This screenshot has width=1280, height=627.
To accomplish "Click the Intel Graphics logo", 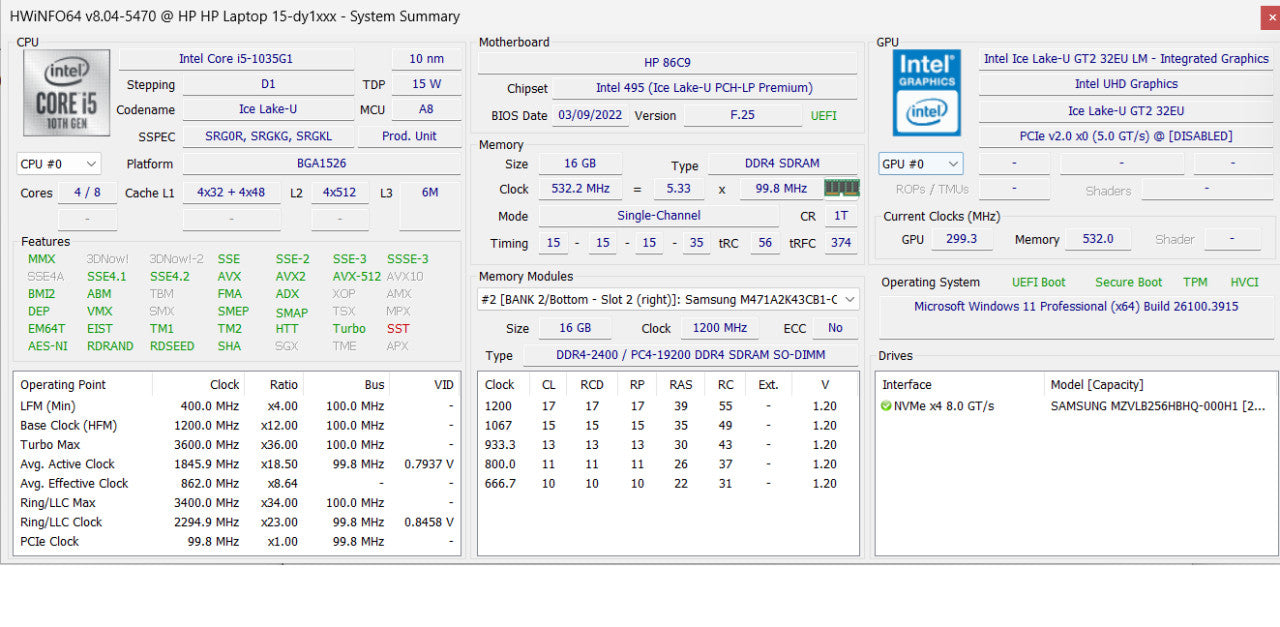I will [926, 93].
